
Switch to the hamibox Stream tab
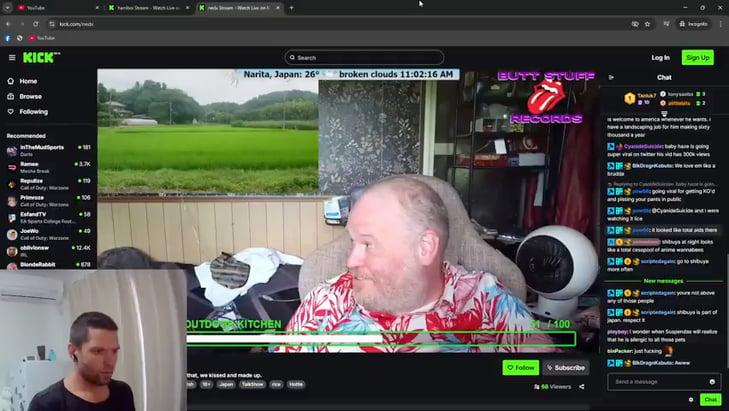click(148, 8)
